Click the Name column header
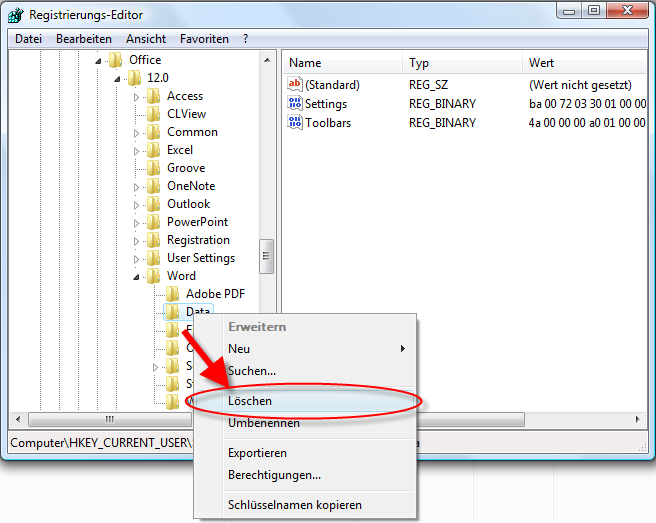The image size is (656, 523). click(x=305, y=63)
